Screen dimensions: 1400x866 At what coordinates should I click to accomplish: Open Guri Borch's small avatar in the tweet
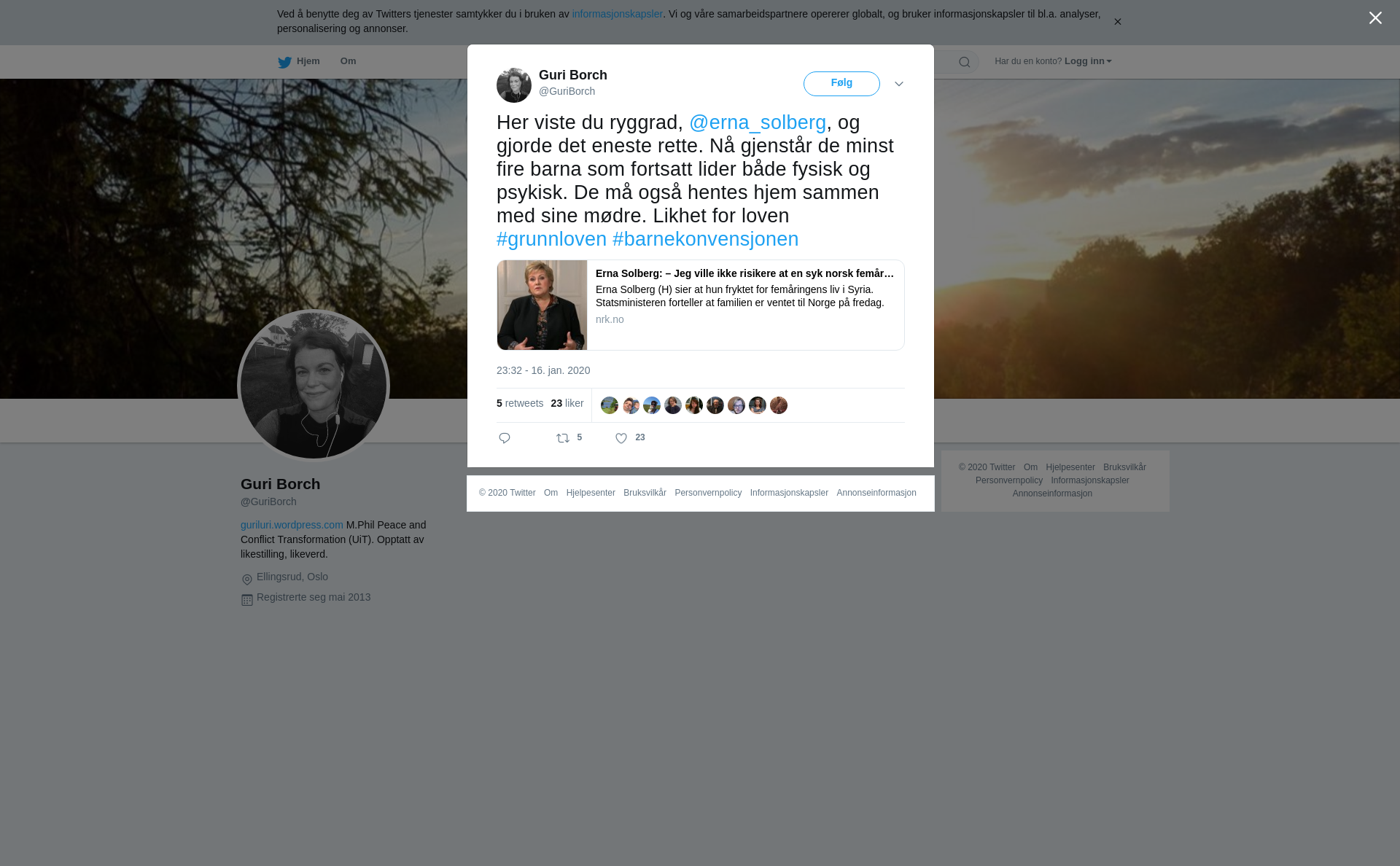(x=514, y=85)
